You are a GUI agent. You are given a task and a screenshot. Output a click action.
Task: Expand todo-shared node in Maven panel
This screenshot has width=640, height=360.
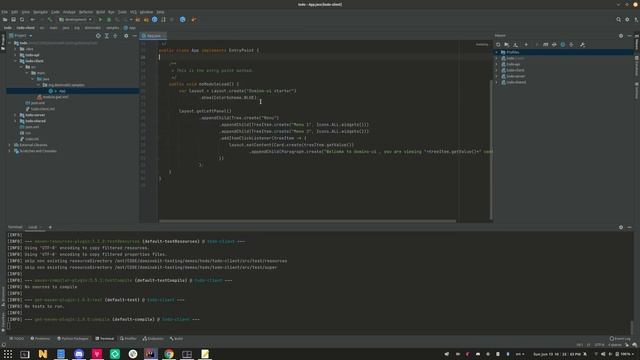click(497, 82)
